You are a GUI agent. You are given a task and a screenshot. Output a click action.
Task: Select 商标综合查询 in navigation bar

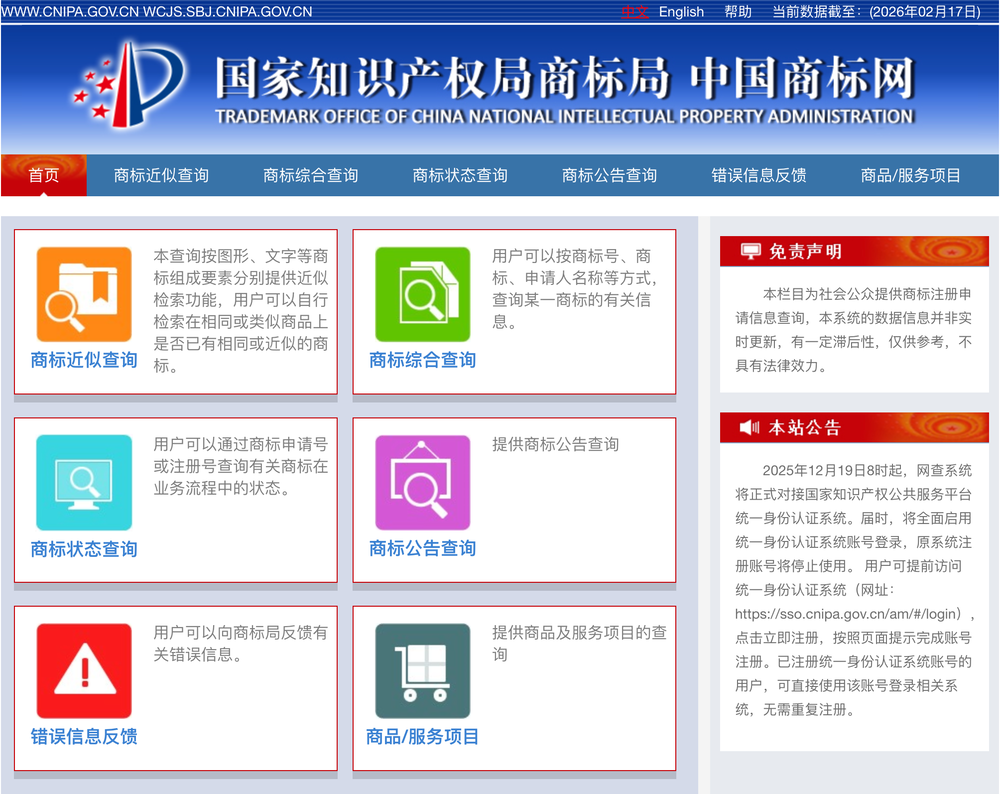coord(311,175)
